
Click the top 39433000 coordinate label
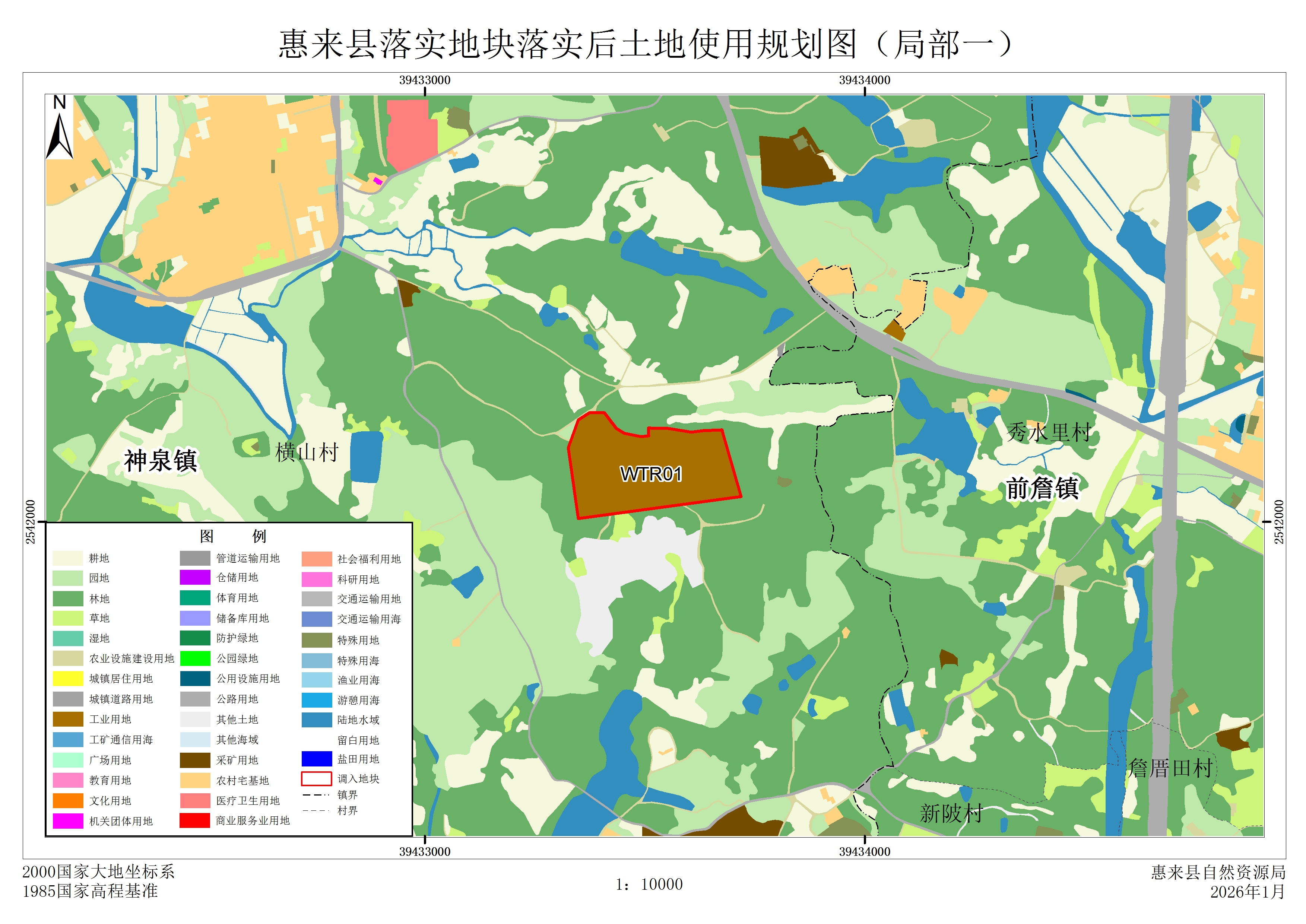click(x=425, y=80)
